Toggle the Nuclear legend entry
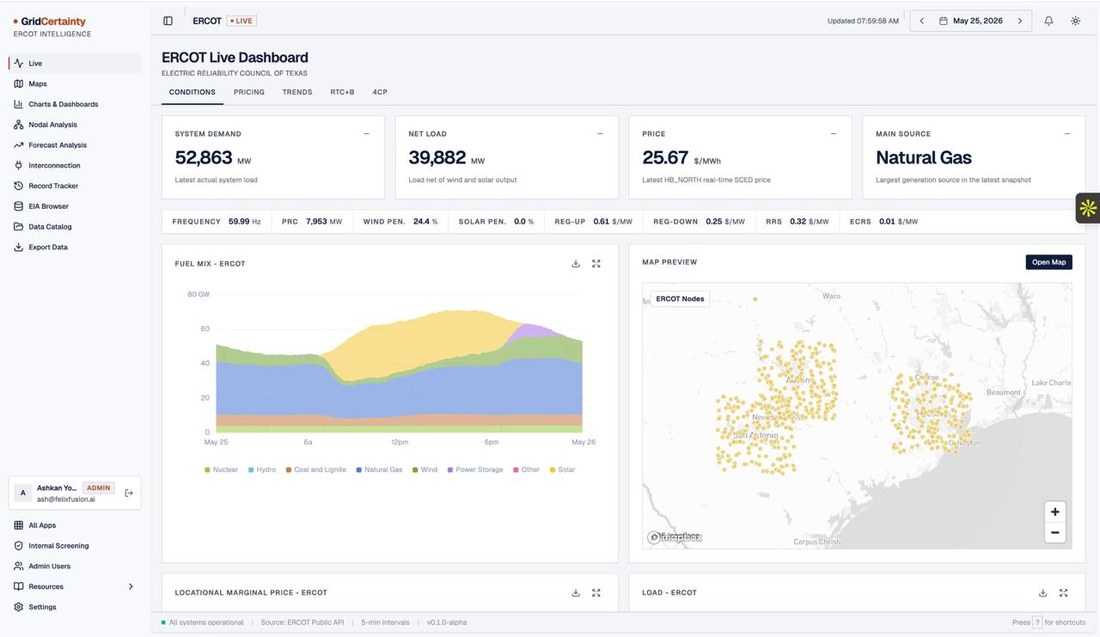This screenshot has width=1100, height=637. click(x=221, y=470)
